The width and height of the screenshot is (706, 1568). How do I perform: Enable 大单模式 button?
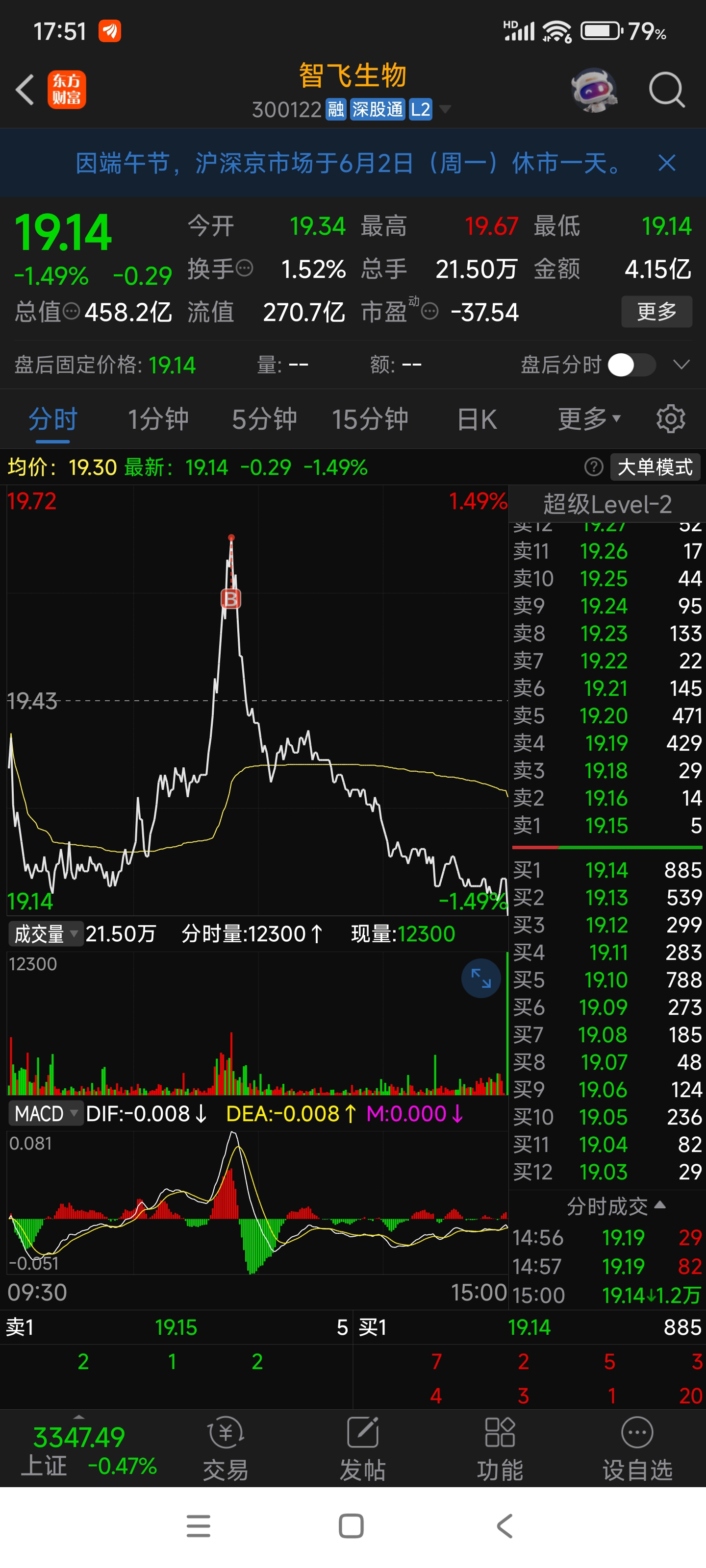coord(655,467)
